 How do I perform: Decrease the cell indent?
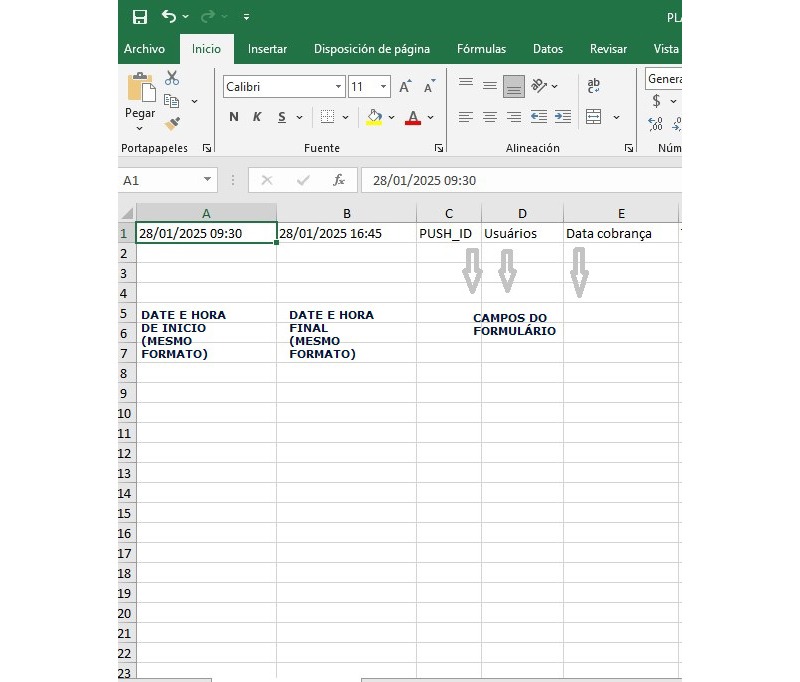539,117
